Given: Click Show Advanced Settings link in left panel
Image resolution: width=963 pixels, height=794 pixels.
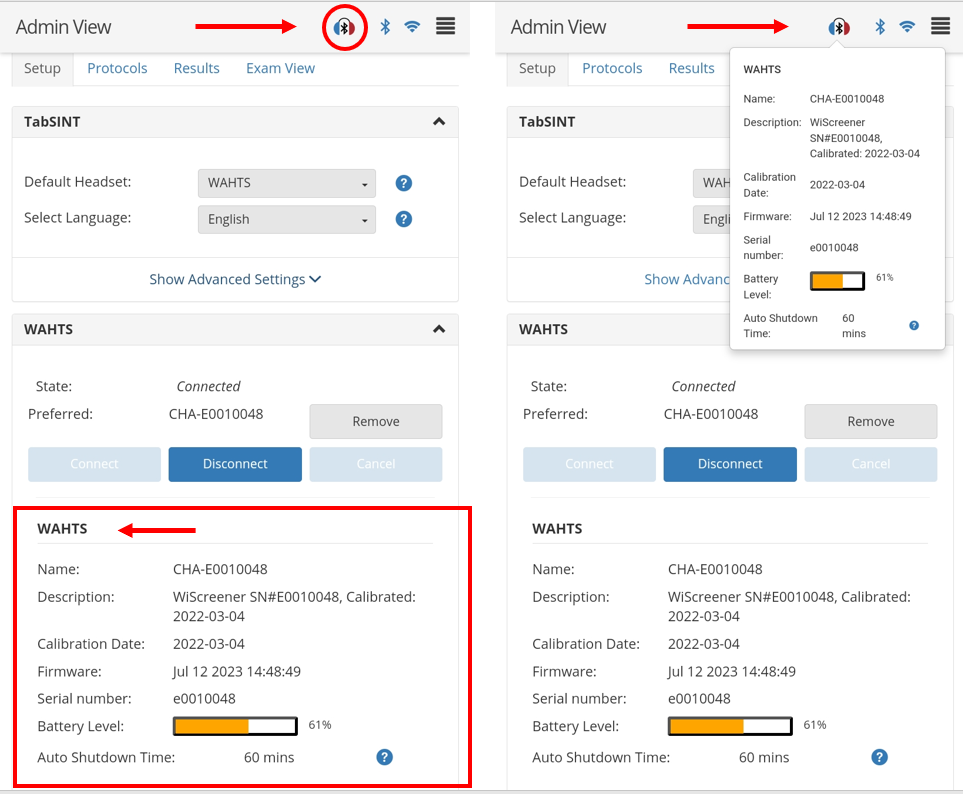Looking at the screenshot, I should 235,279.
